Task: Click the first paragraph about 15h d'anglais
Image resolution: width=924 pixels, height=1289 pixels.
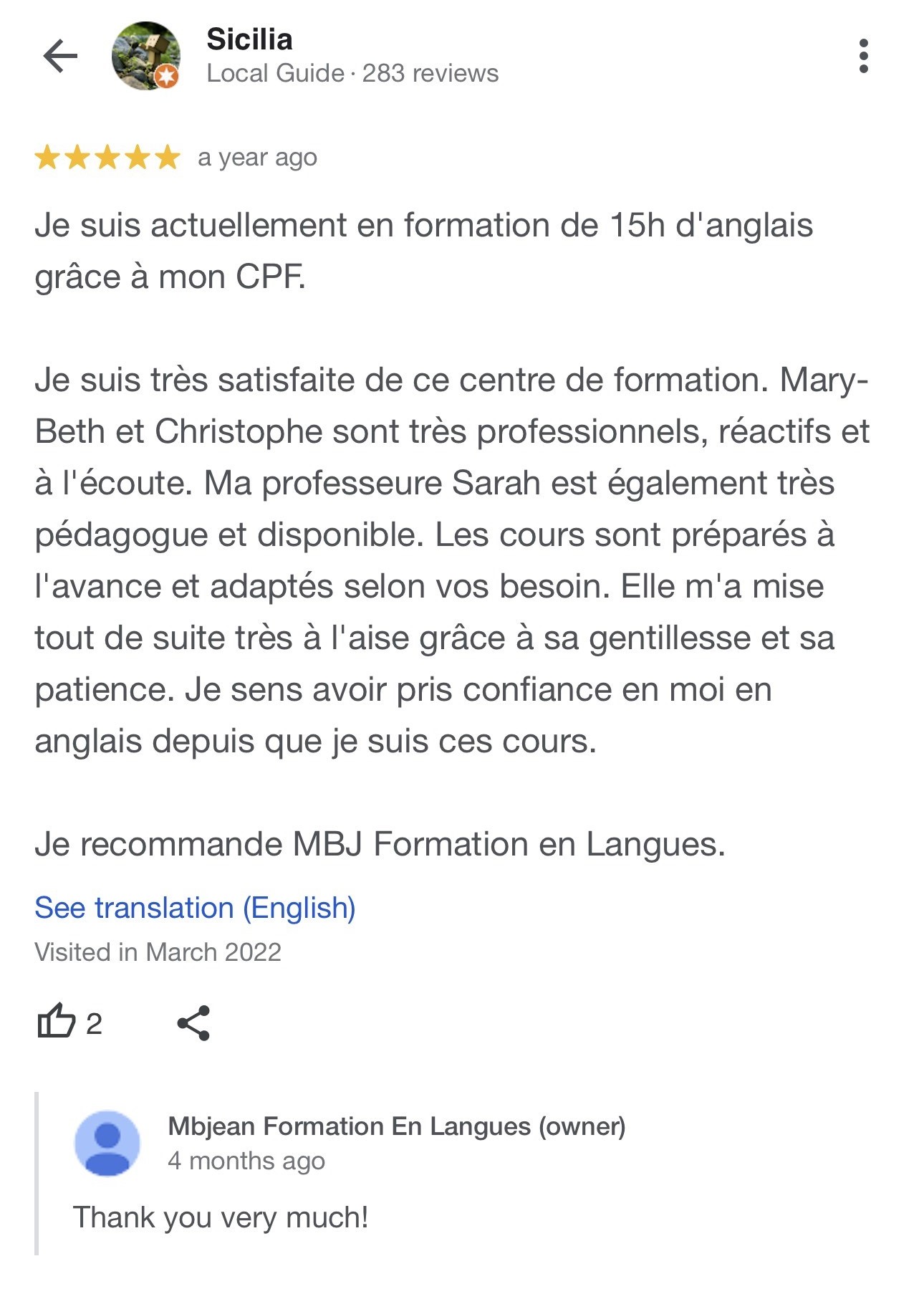Action: point(424,251)
